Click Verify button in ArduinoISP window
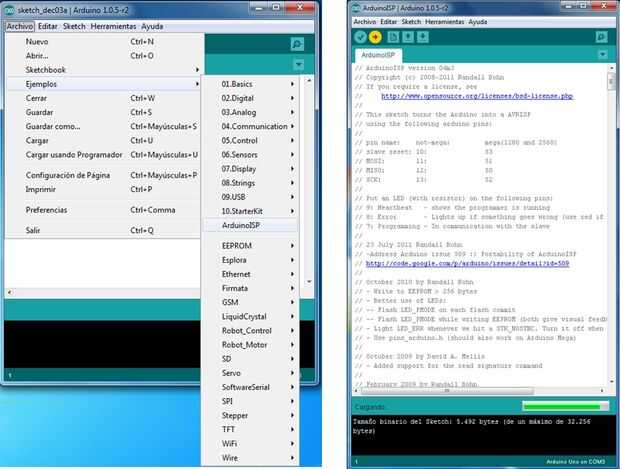This screenshot has height=469, width=620. tap(360, 37)
